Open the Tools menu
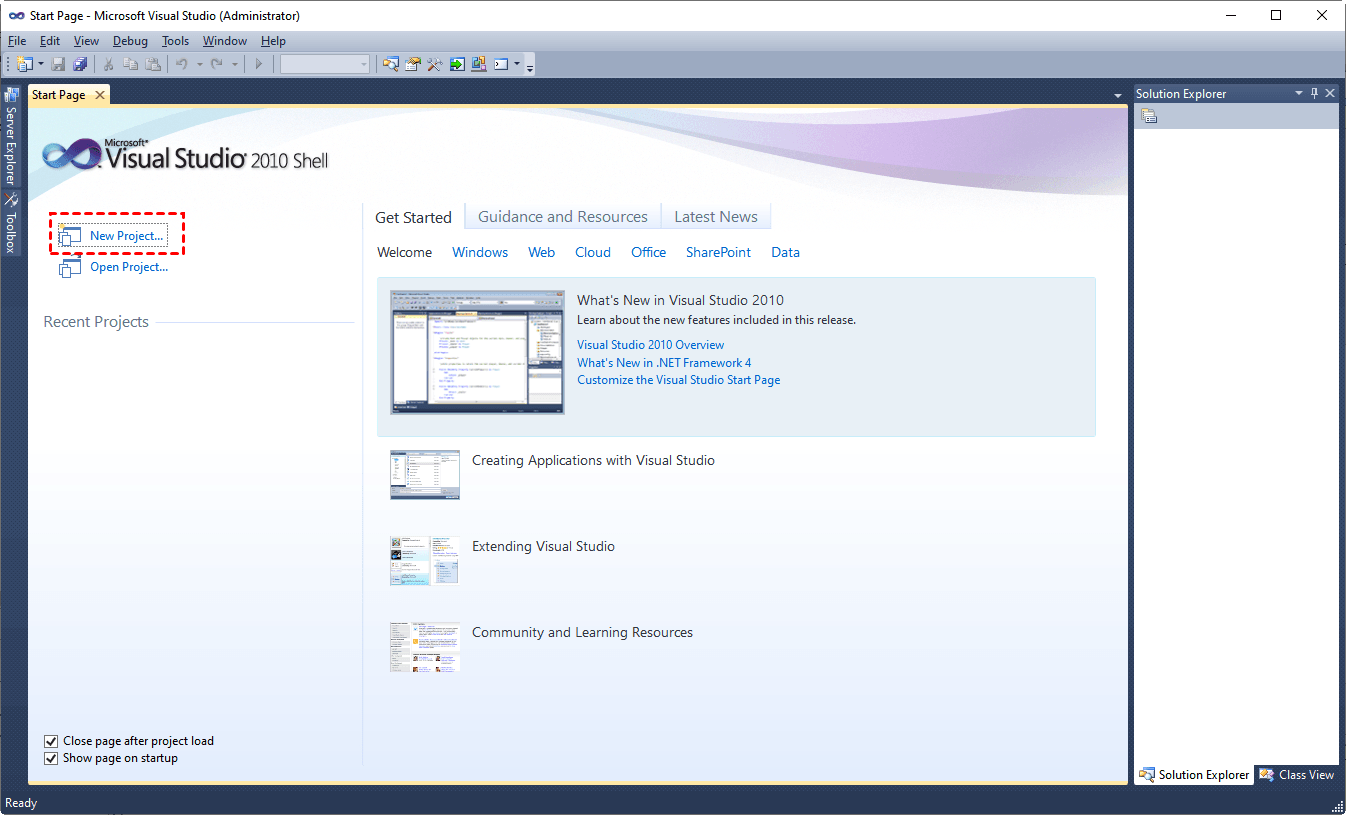Viewport: 1346px width, 815px height. tap(175, 41)
